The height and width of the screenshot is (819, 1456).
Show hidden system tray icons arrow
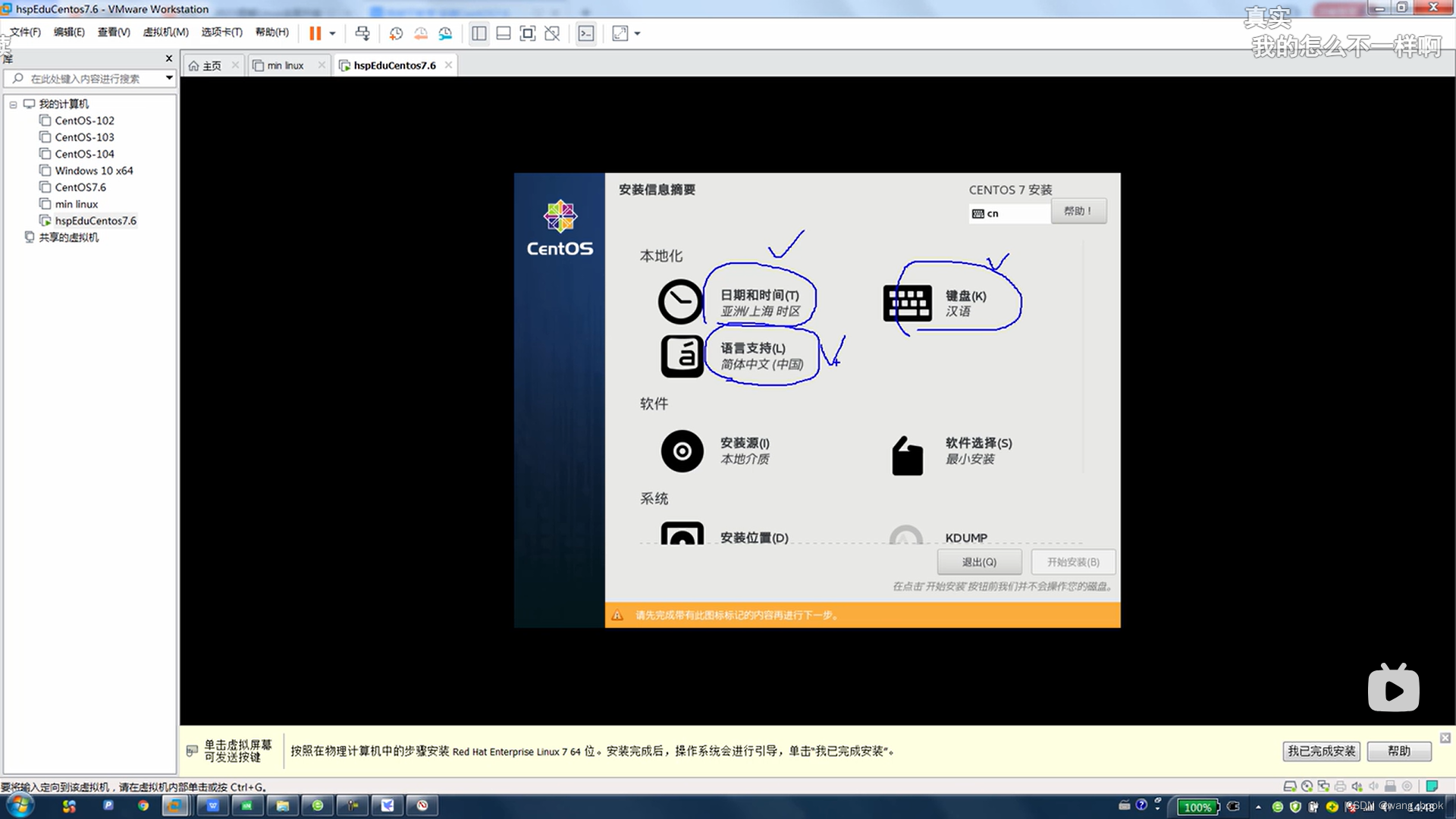1258,807
